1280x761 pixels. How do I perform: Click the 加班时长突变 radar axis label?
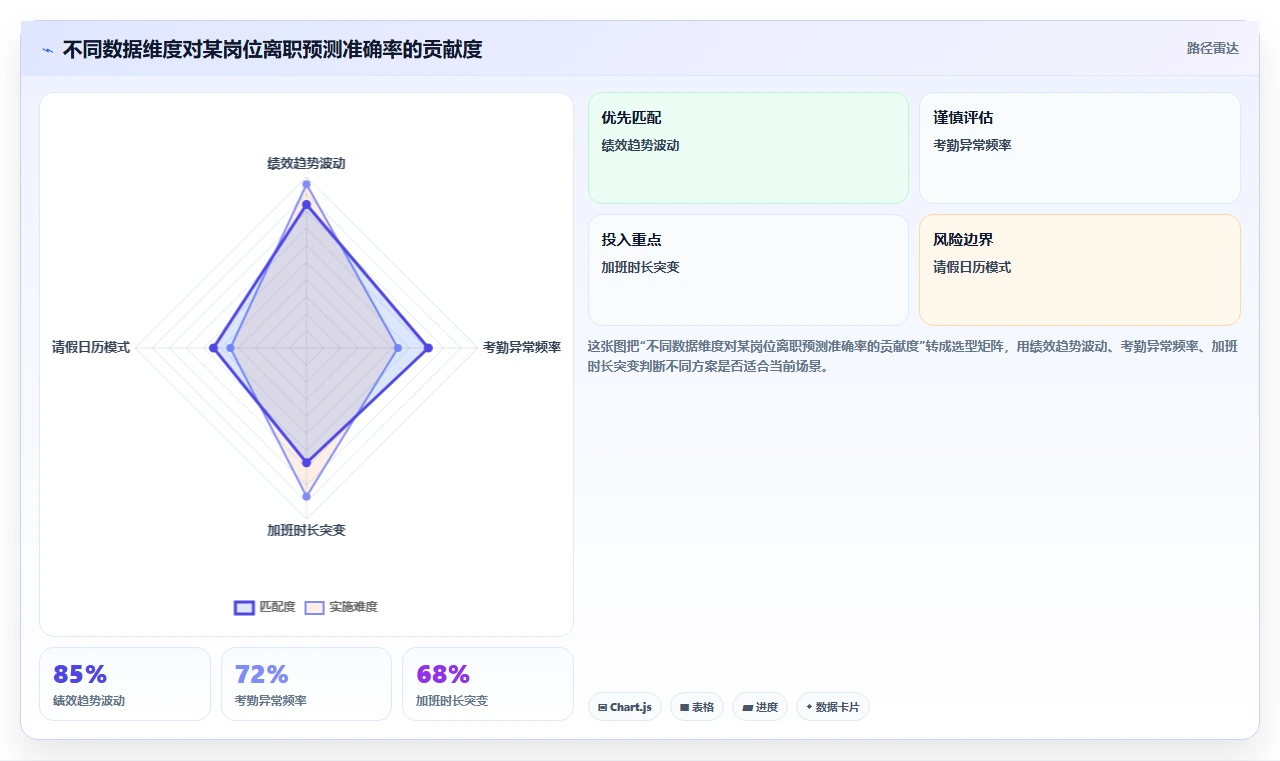point(306,530)
